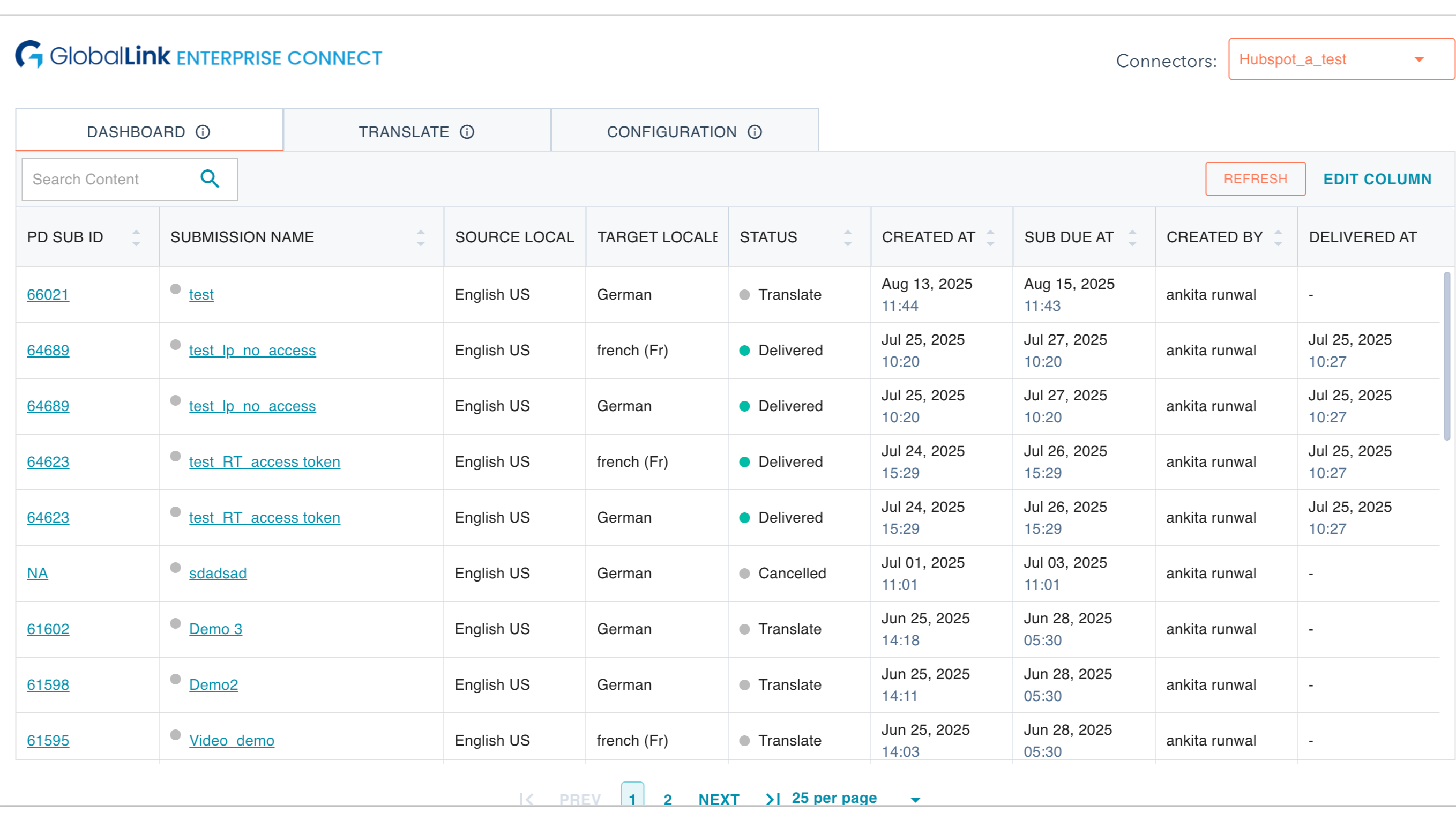The image size is (1456, 819).
Task: Jump to last page arrow icon
Action: 773,799
